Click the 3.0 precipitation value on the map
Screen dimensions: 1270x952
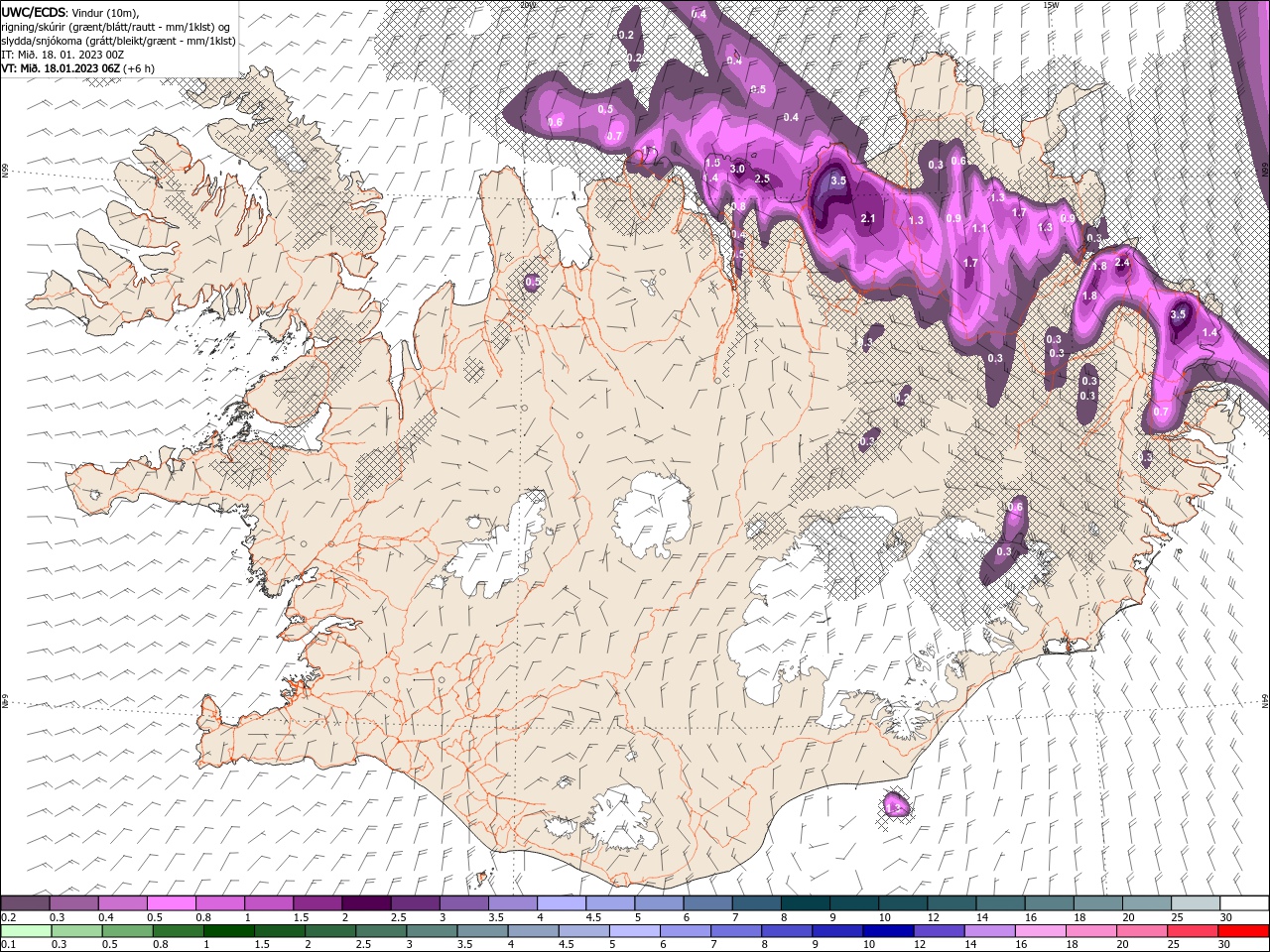click(x=737, y=170)
